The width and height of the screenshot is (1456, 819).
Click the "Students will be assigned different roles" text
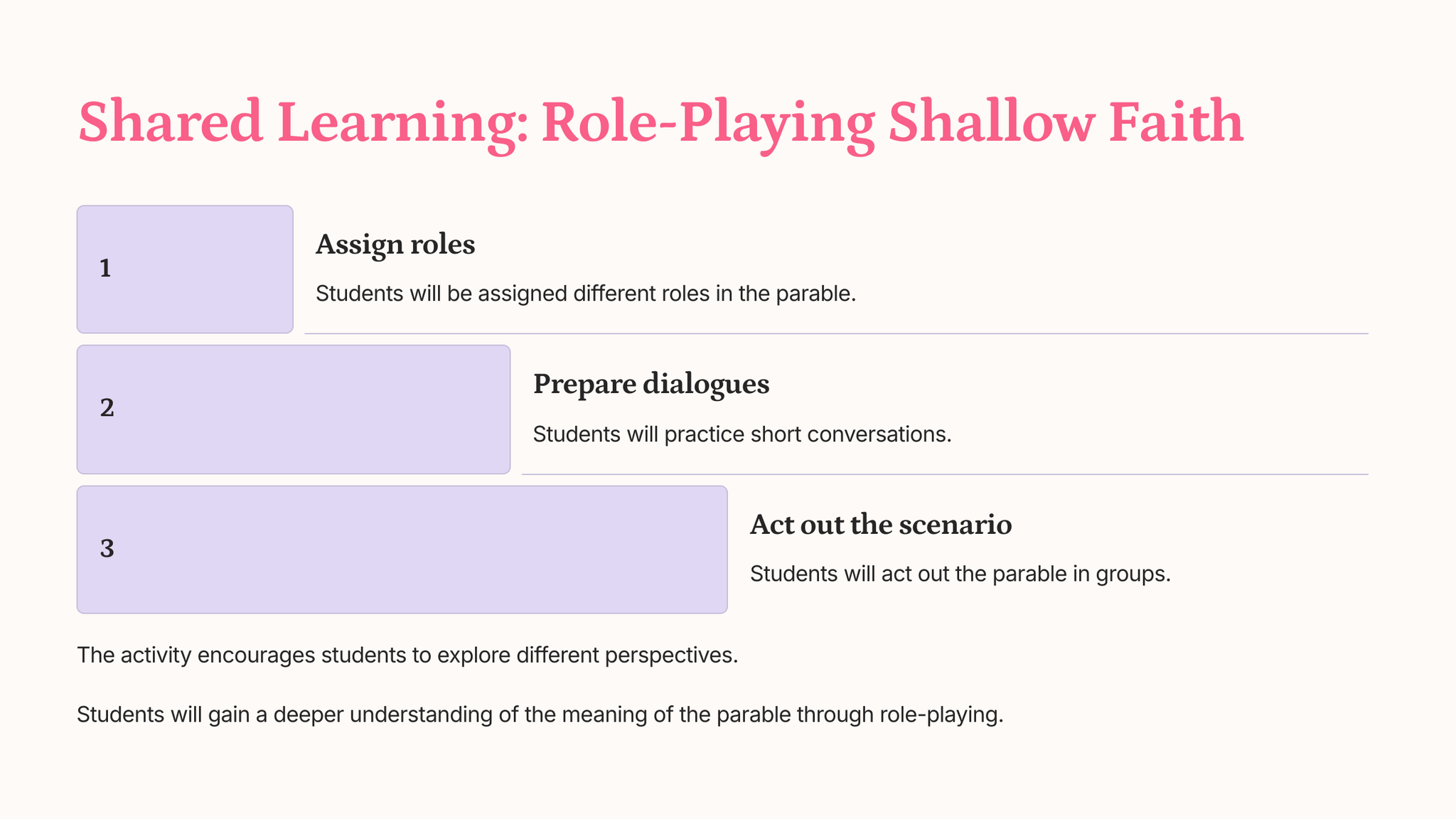(x=585, y=294)
